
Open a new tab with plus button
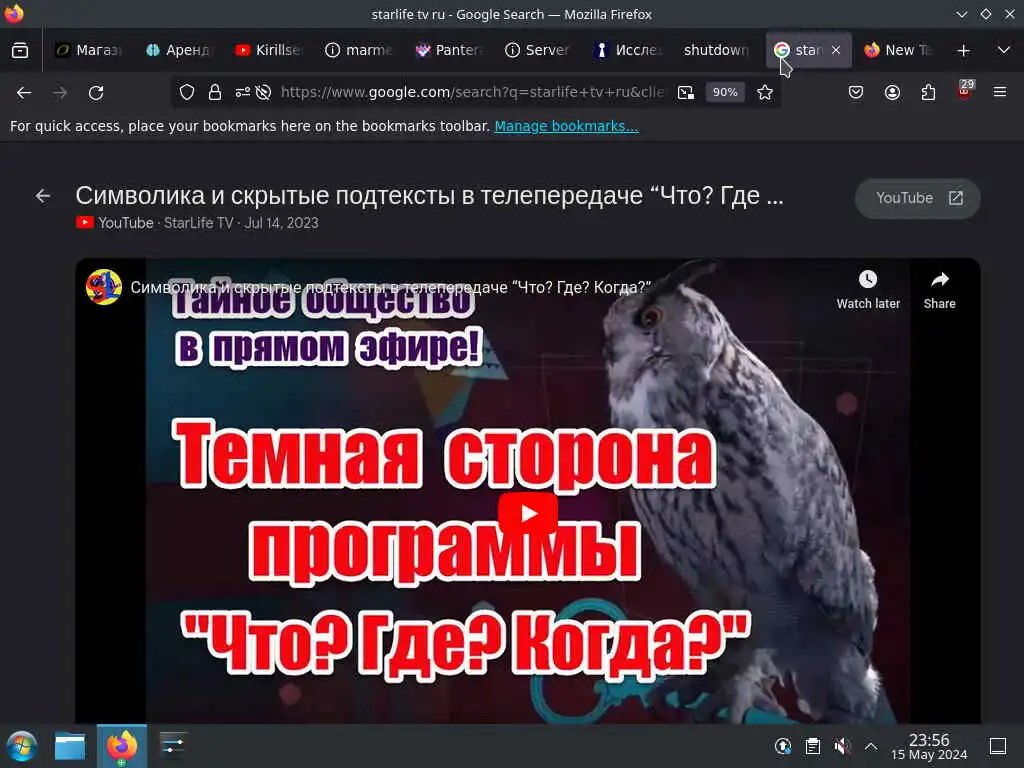pos(963,50)
